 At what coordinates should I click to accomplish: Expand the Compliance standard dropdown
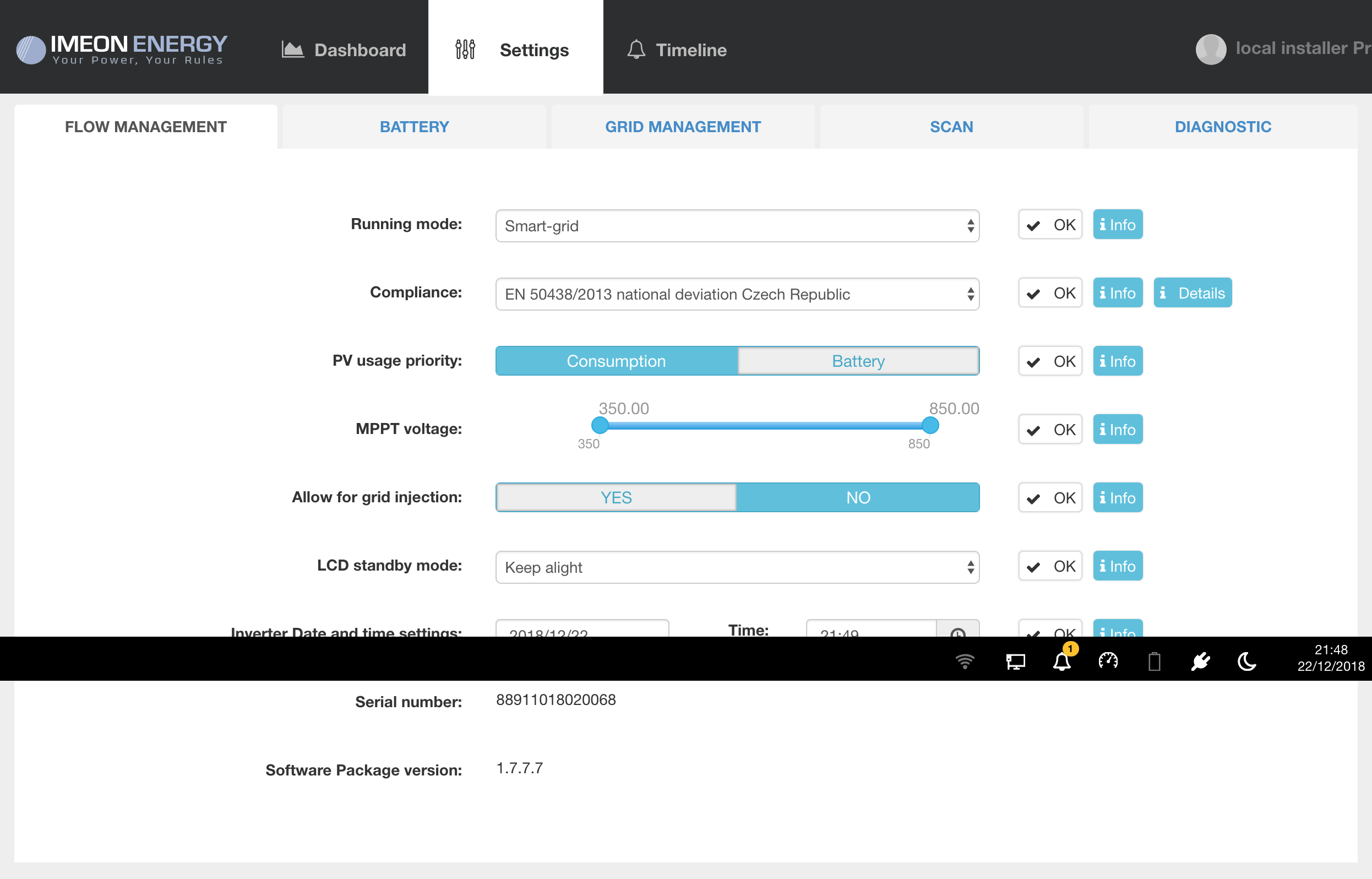pos(737,294)
